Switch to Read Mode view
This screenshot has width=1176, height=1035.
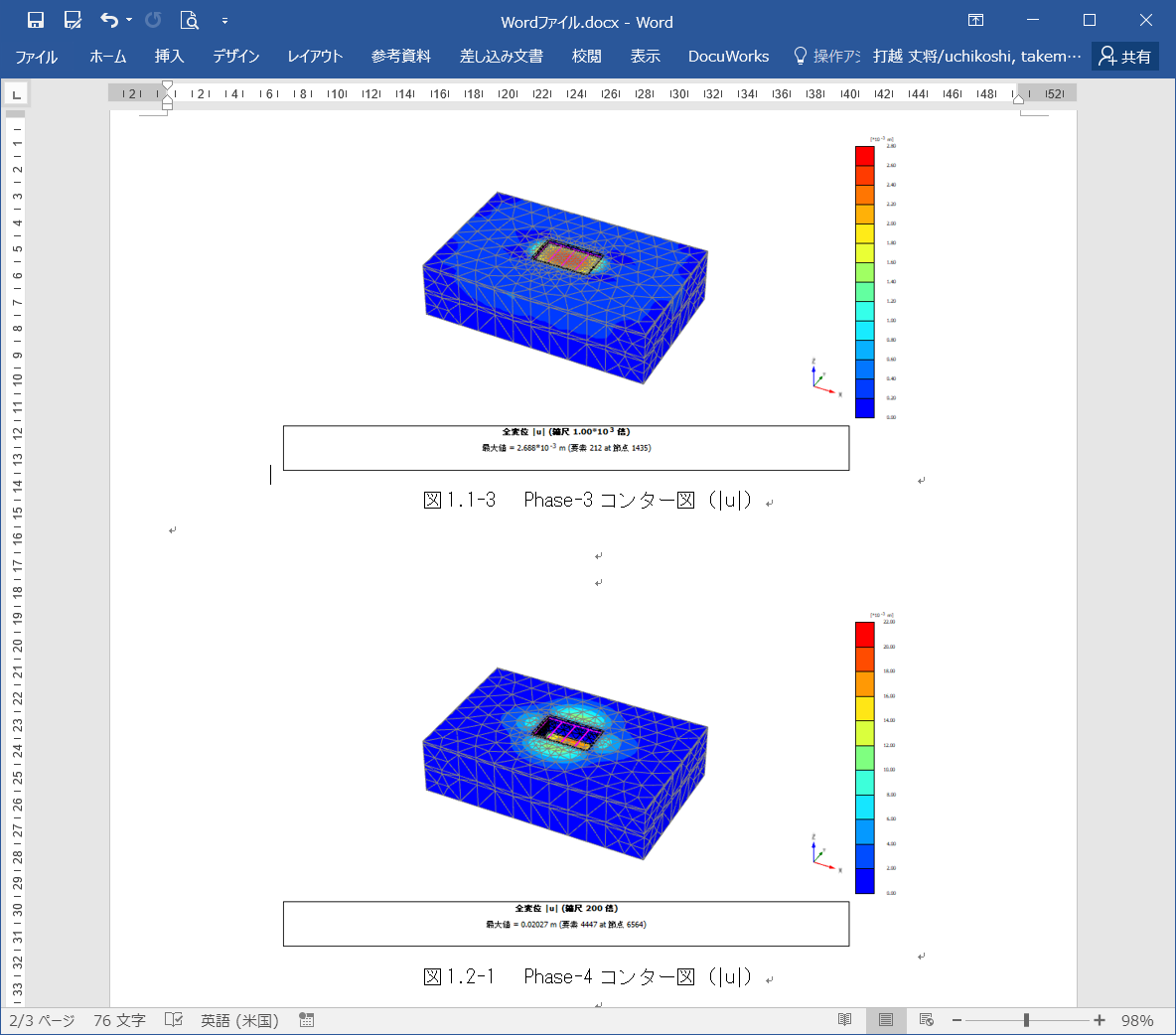pyautogui.click(x=844, y=1020)
